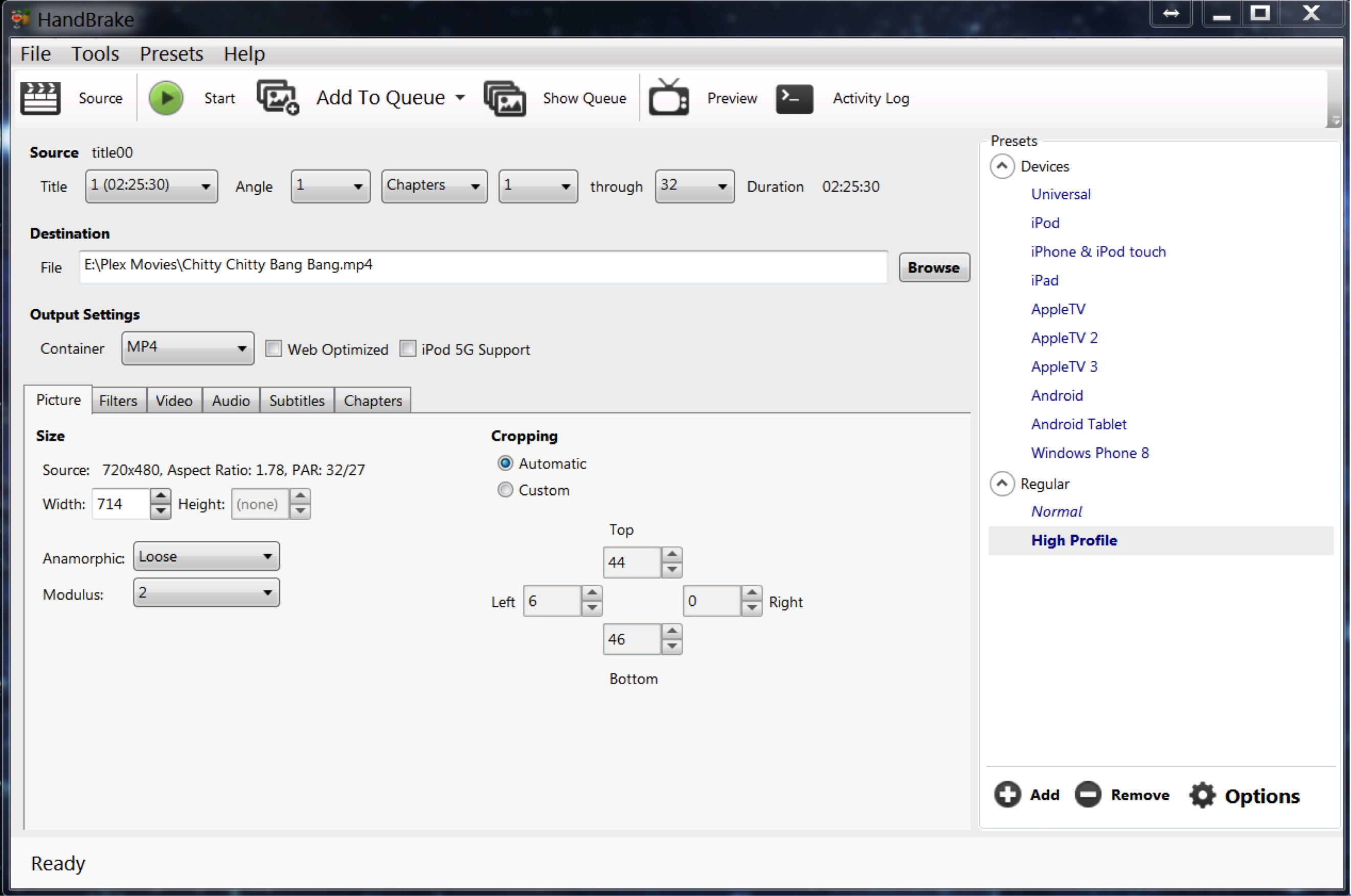This screenshot has width=1351, height=896.
Task: Open the Title dropdown 1 (02:25:30)
Action: pos(151,186)
